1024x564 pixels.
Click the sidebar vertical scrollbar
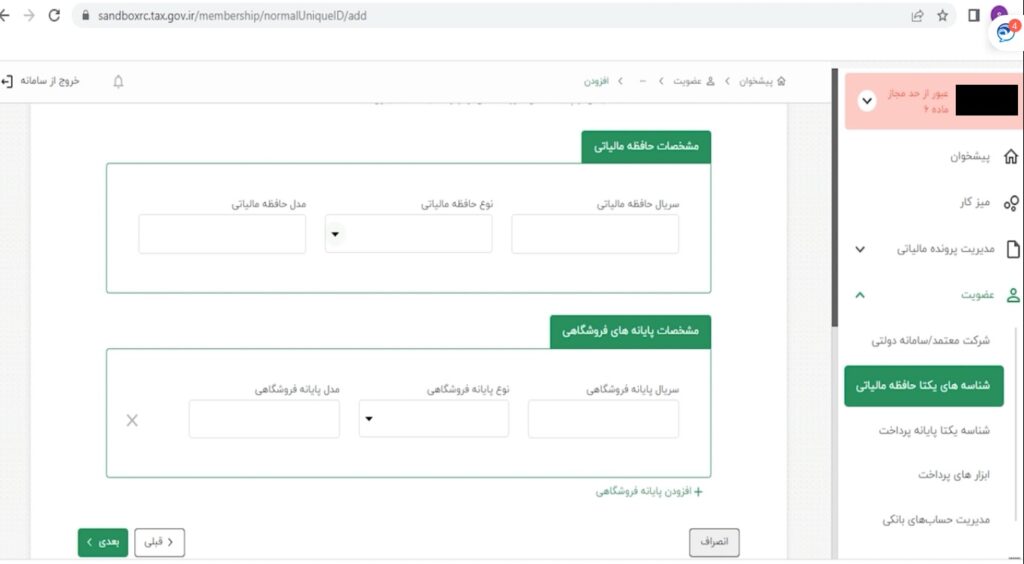tap(835, 197)
